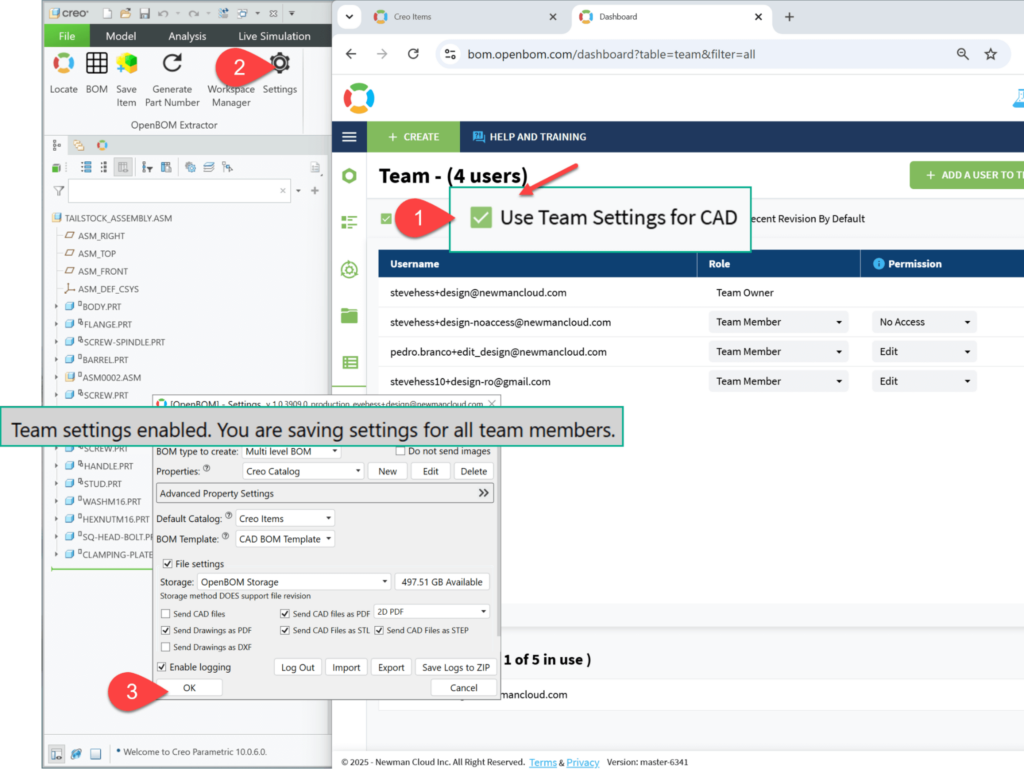1024x769 pixels.
Task: Click Cancel in Settings dialog
Action: tap(464, 687)
